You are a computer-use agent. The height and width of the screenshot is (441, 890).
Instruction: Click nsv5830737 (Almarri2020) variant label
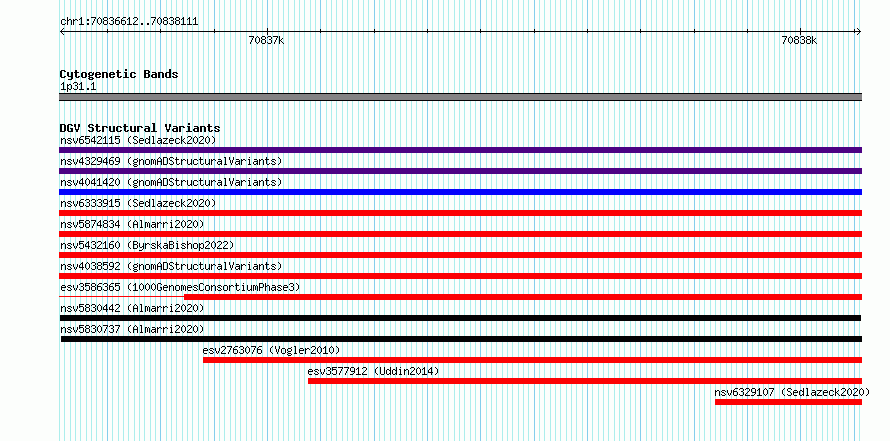[132, 329]
